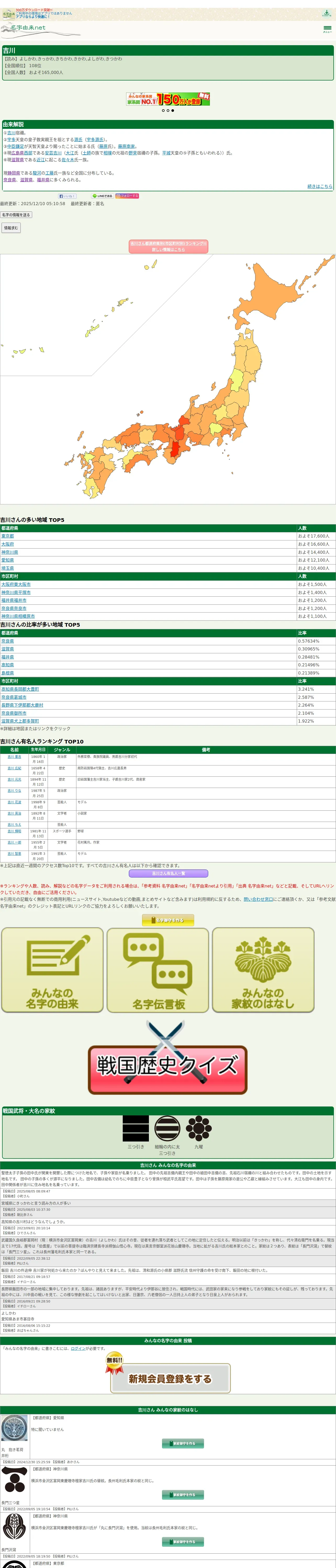The height and width of the screenshot is (1568, 336).
Task: View the 丸に抱き茗荷 crest image
Action: pyautogui.click(x=15, y=1427)
